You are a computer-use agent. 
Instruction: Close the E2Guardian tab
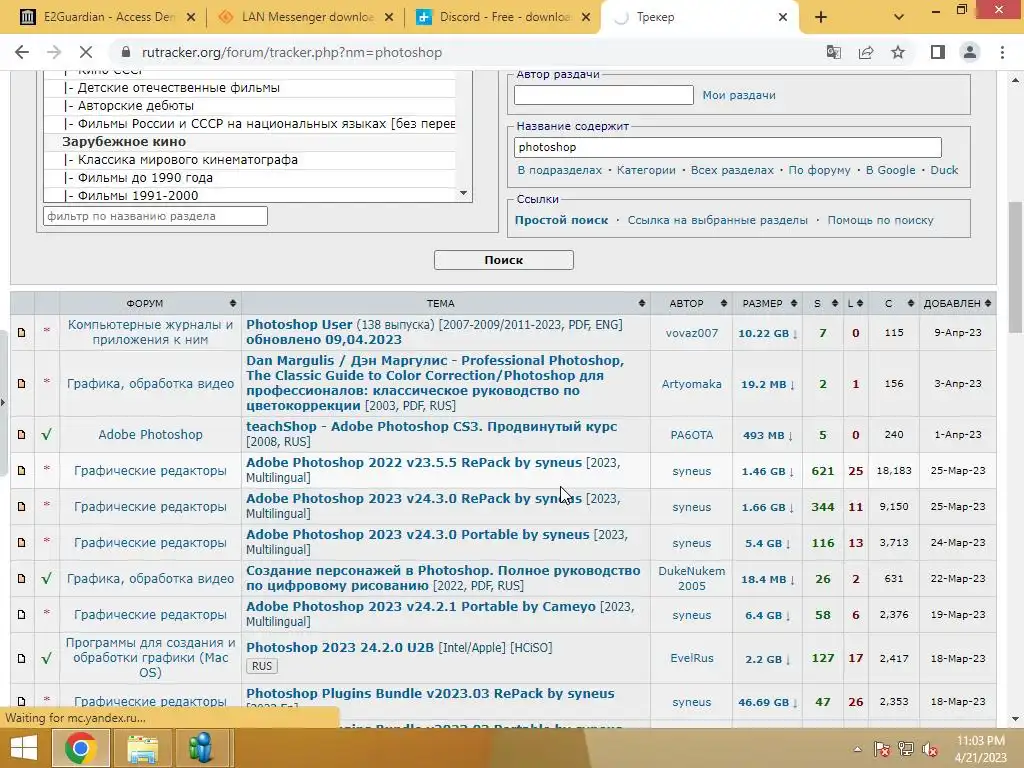[191, 18]
